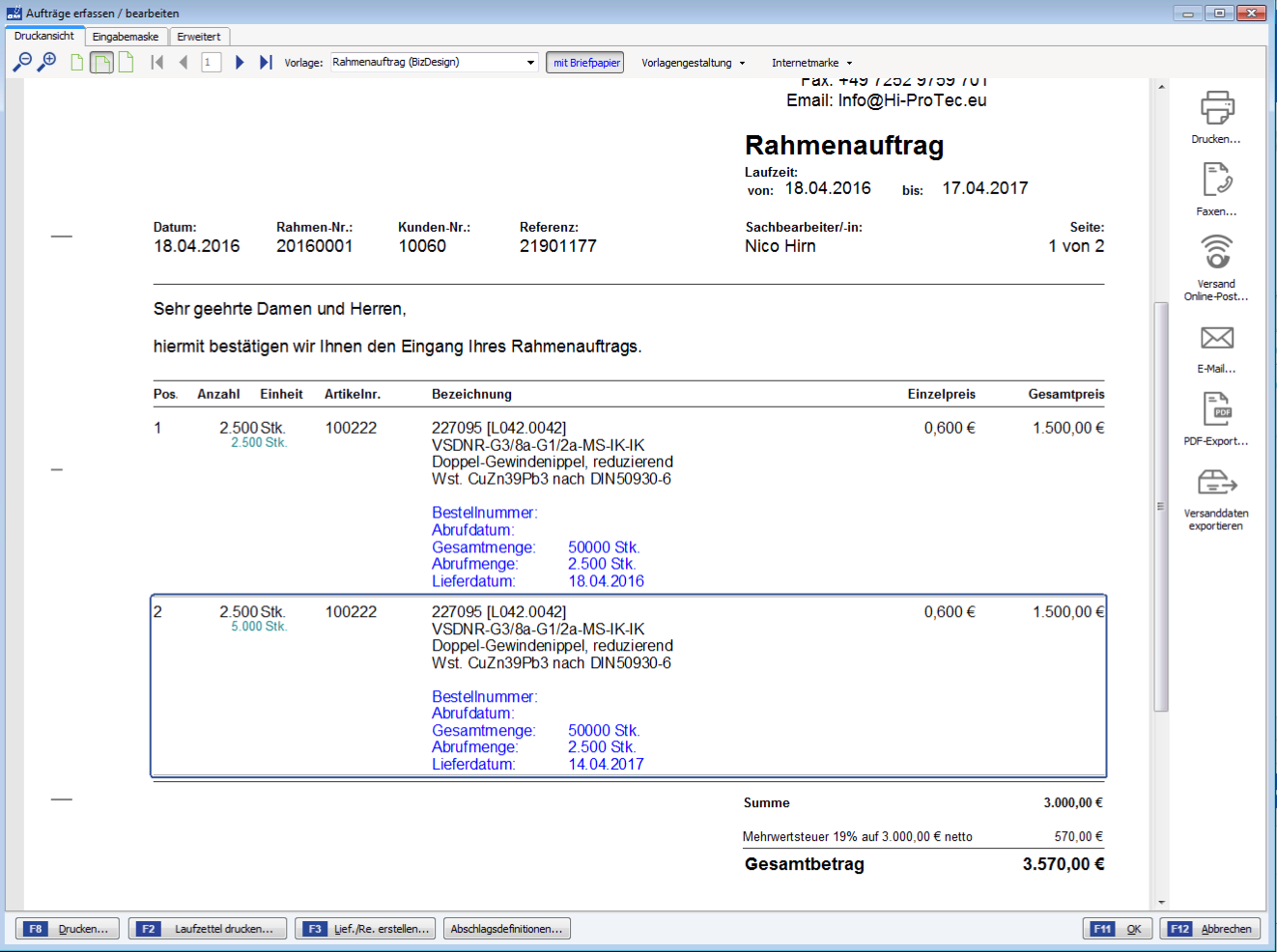Click Lief./Re. erstellen button

(365, 929)
